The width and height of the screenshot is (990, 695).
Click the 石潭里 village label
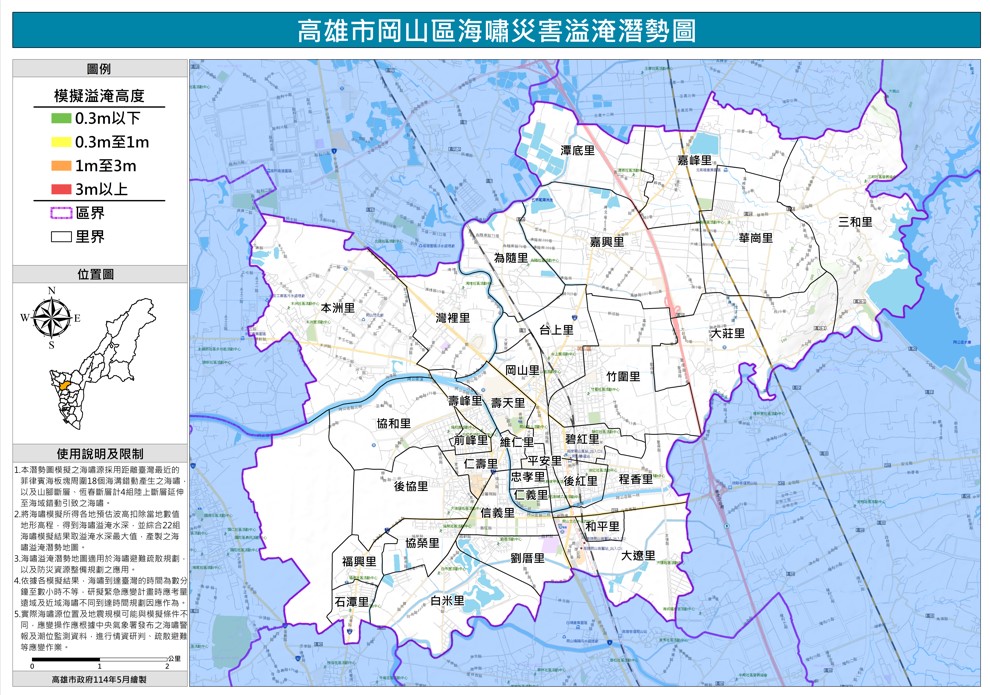[351, 602]
